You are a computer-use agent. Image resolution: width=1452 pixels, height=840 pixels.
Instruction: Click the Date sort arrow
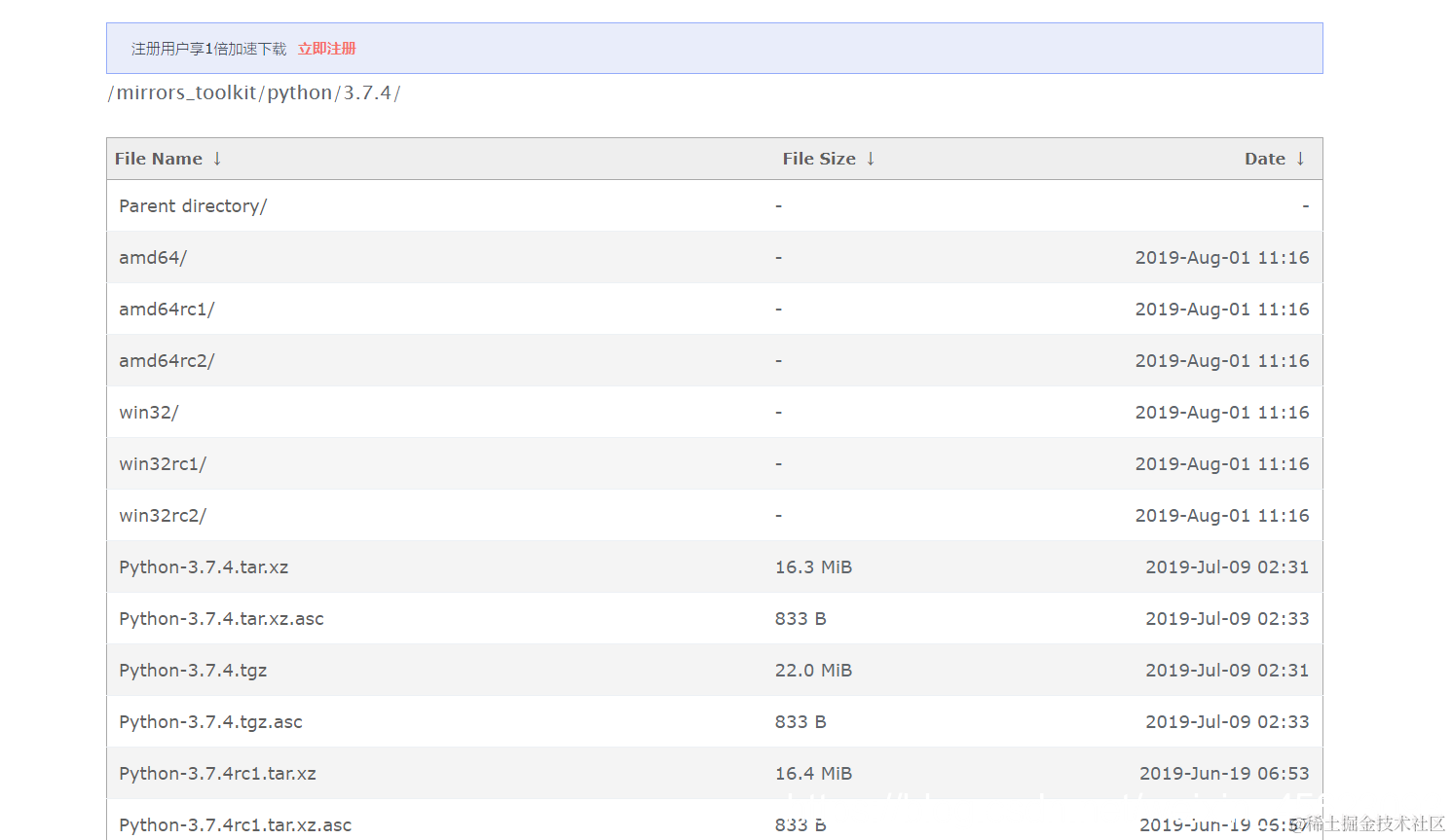(x=1300, y=159)
